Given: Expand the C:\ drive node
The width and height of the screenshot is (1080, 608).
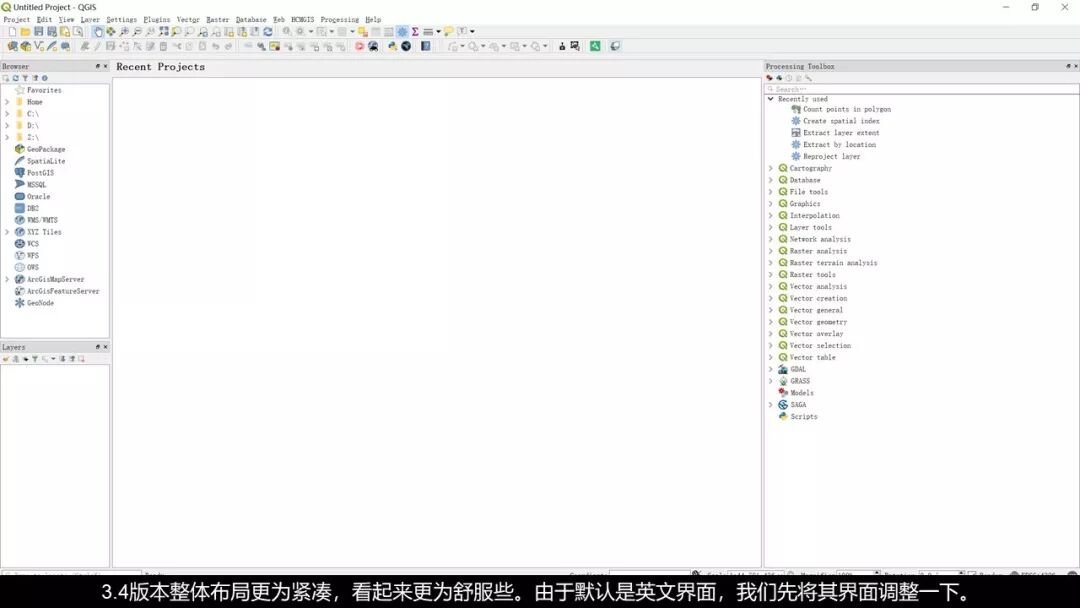Looking at the screenshot, I should (7, 114).
